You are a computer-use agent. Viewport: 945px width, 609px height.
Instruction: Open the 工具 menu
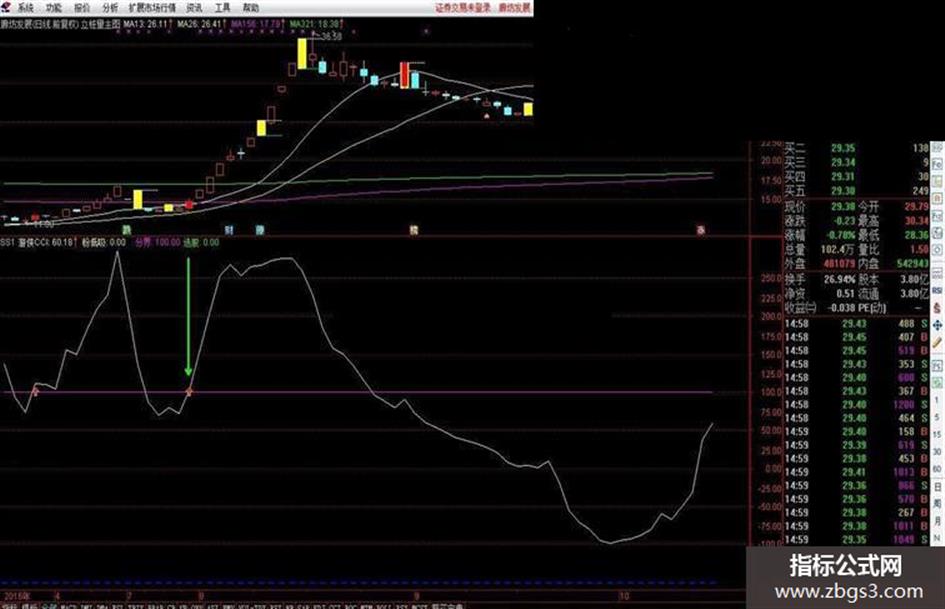(222, 8)
